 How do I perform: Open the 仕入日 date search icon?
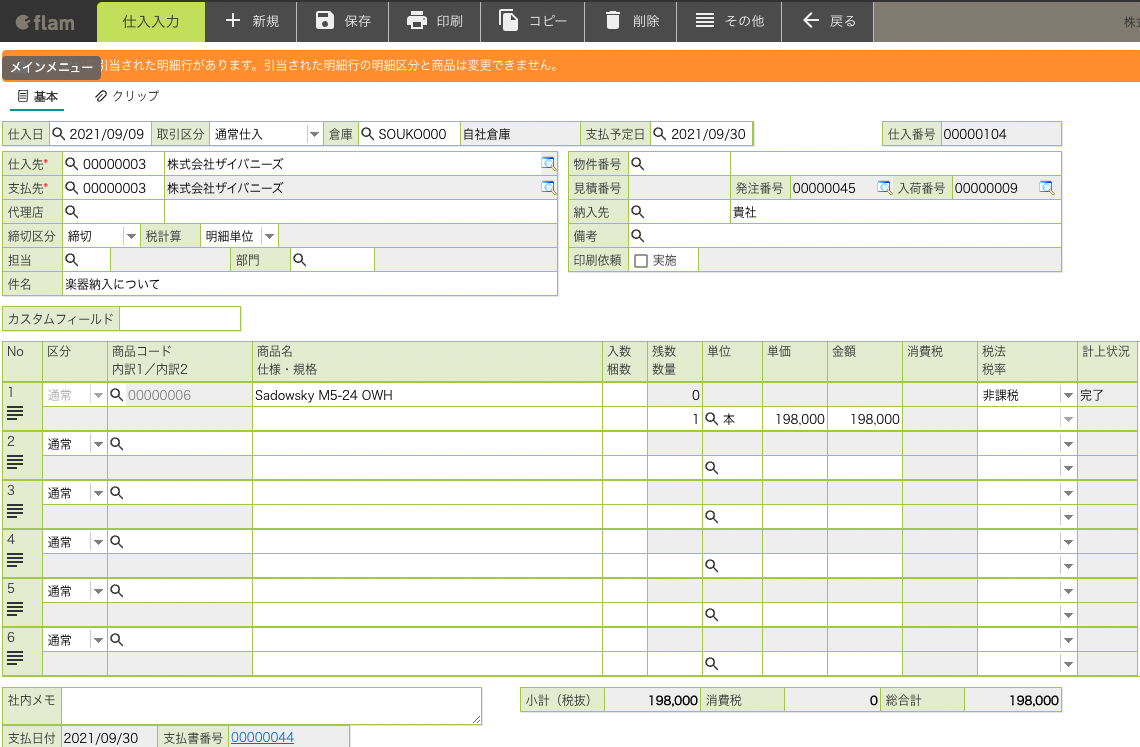(x=58, y=134)
